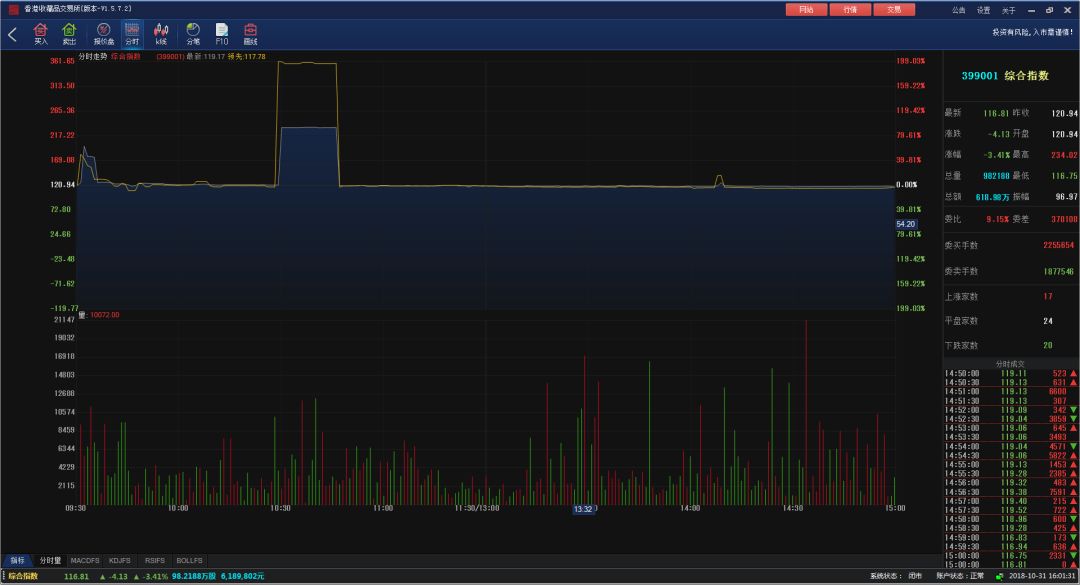
Task: Click the 分时成交 list header
Action: point(1010,364)
